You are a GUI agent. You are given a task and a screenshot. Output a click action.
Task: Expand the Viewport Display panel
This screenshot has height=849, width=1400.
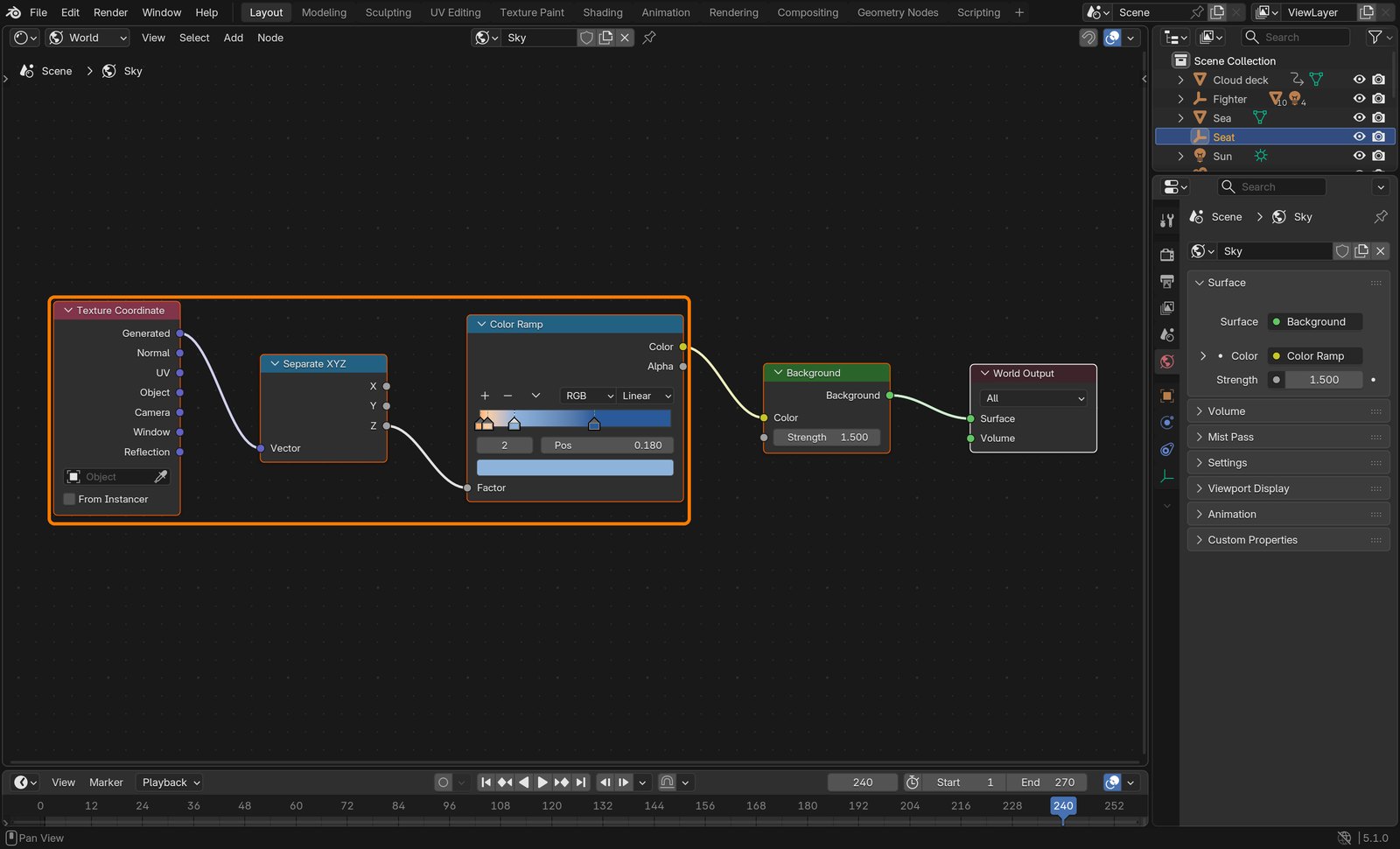(1288, 488)
